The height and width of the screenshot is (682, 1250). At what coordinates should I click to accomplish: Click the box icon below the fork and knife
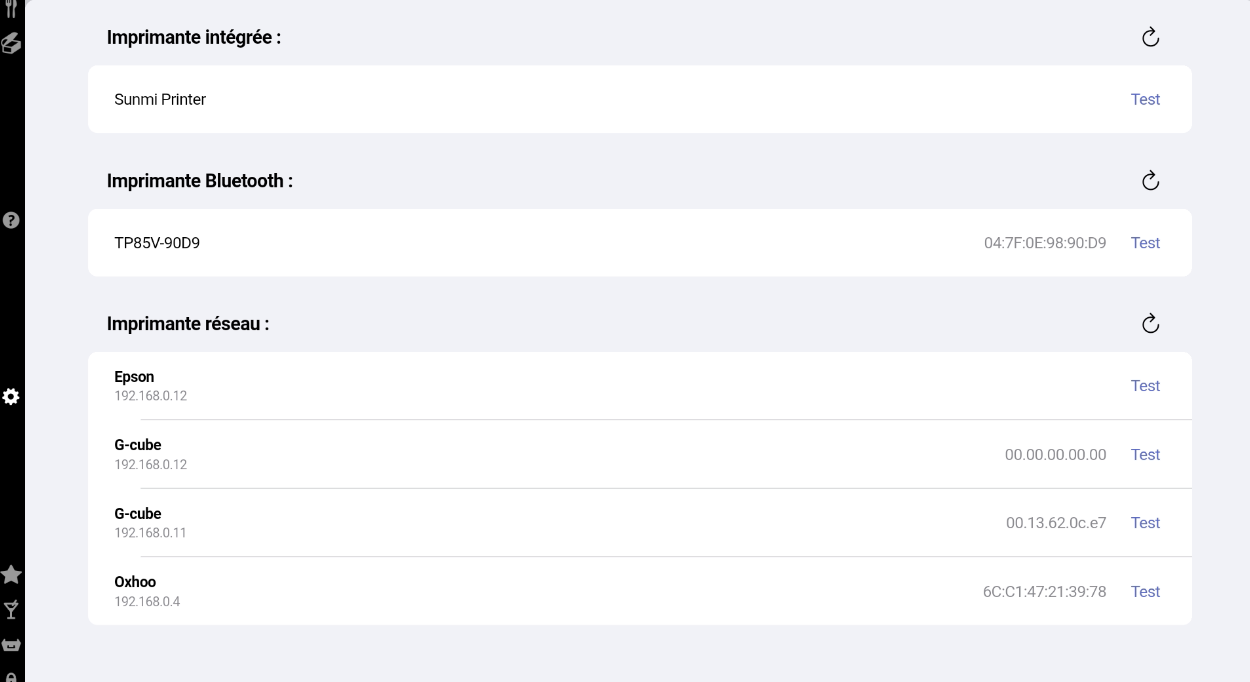pos(11,43)
